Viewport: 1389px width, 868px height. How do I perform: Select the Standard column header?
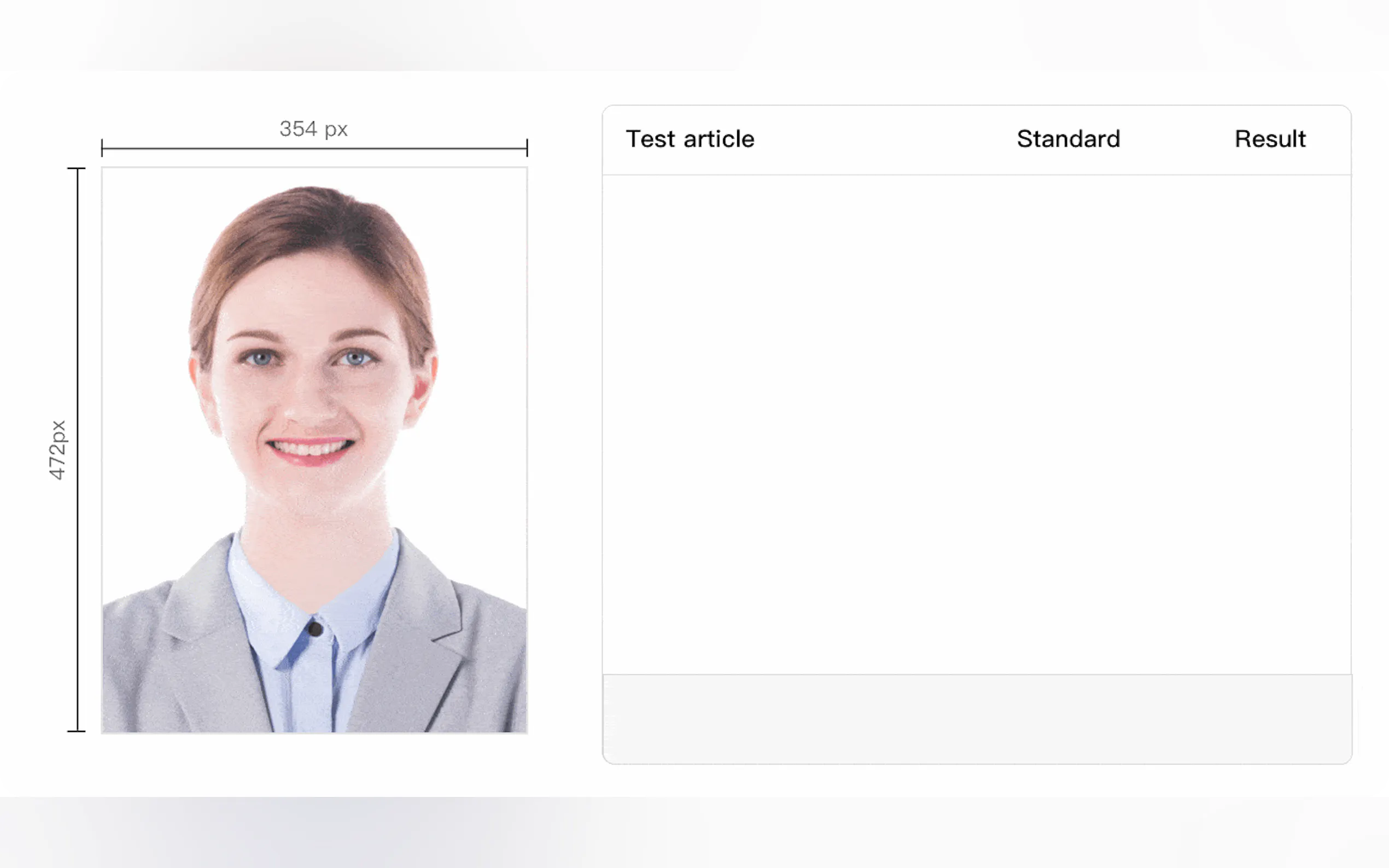[1068, 139]
